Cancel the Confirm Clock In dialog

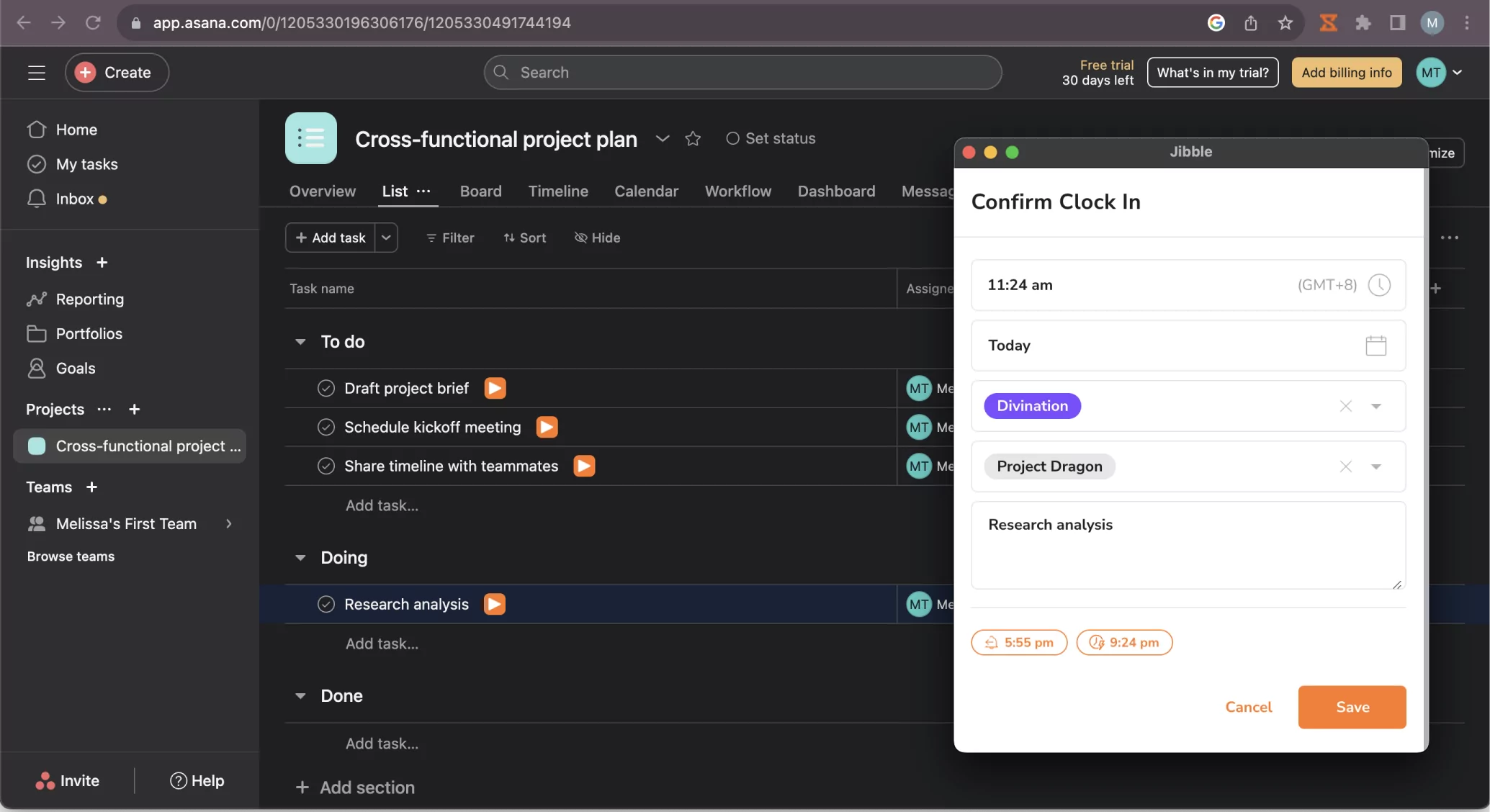(x=1249, y=707)
